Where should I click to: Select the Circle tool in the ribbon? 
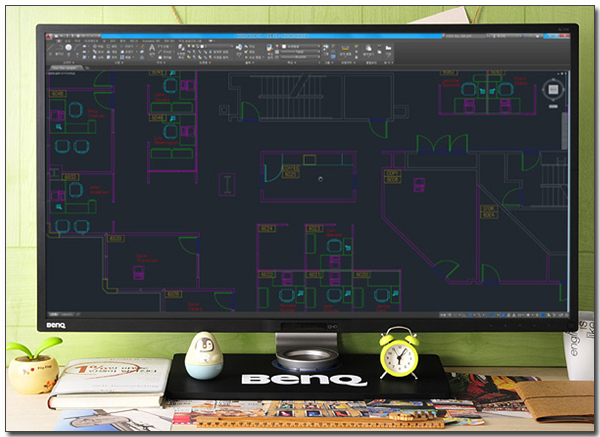68,48
